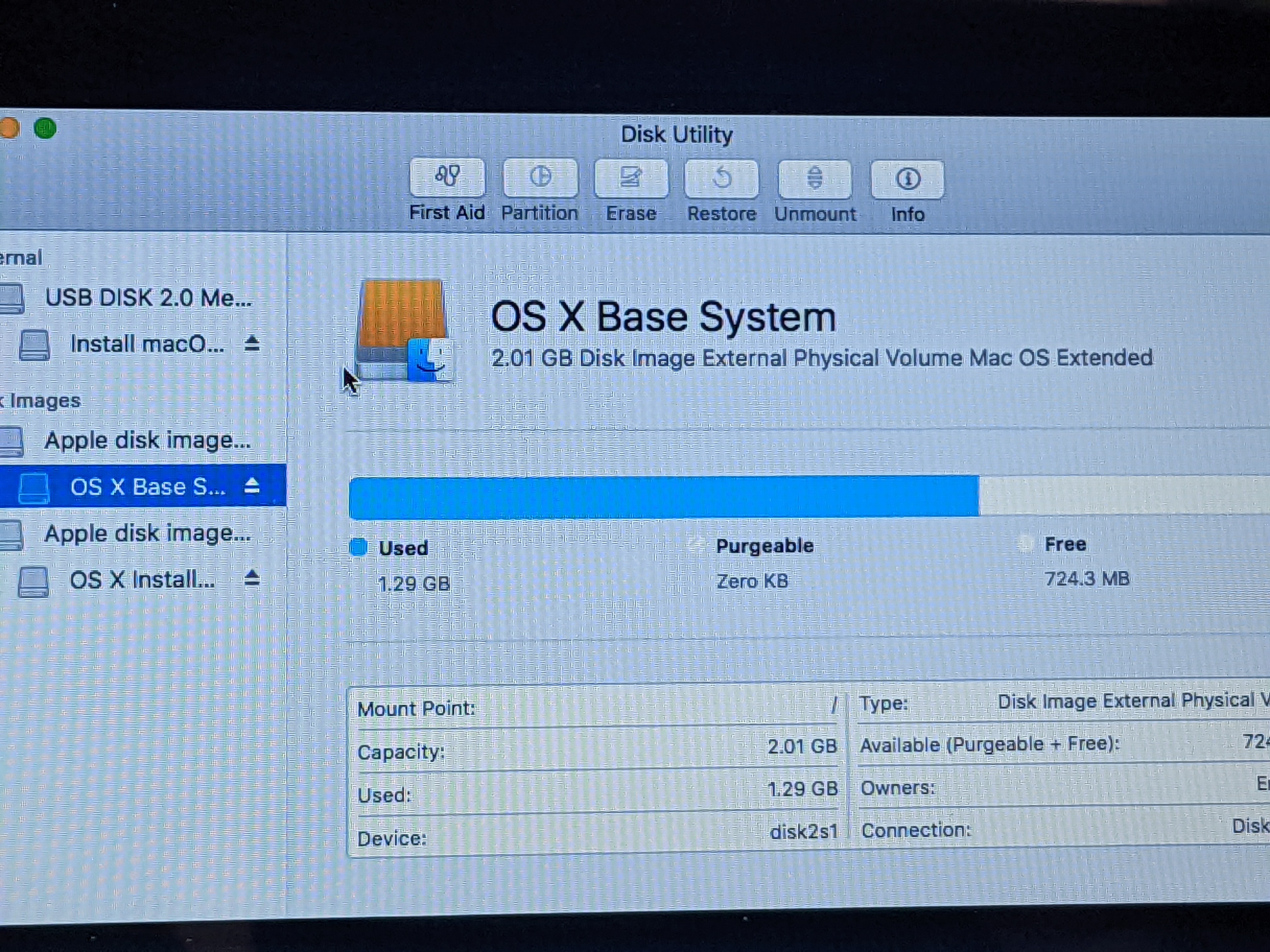Image resolution: width=1270 pixels, height=952 pixels.
Task: Click the Device disk2s1 row
Action: click(x=596, y=836)
